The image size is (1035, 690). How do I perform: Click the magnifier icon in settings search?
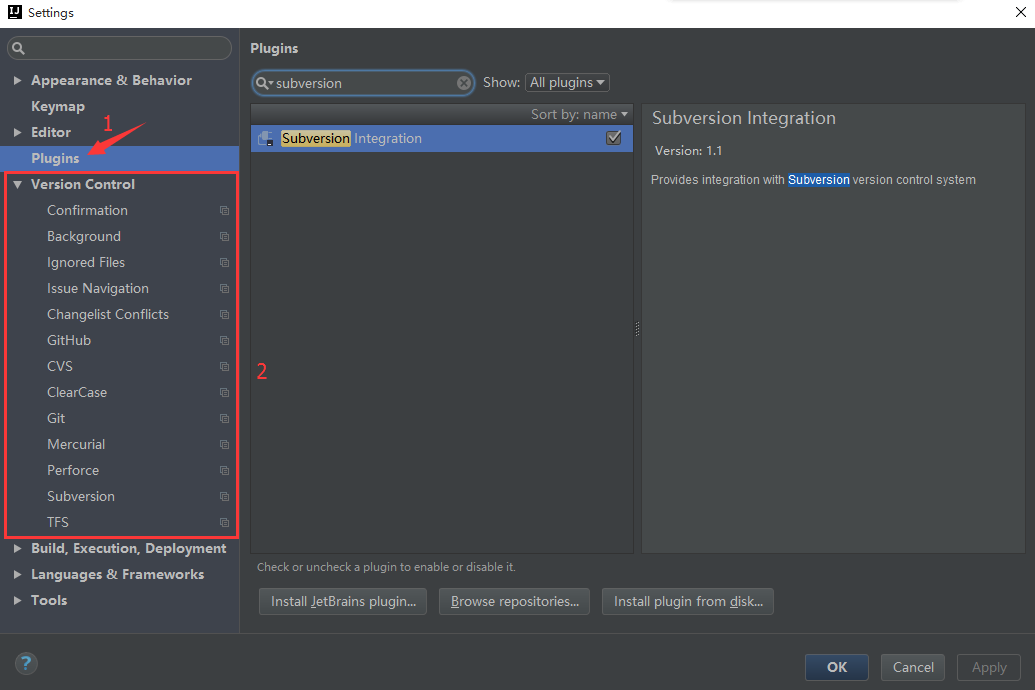[x=18, y=48]
